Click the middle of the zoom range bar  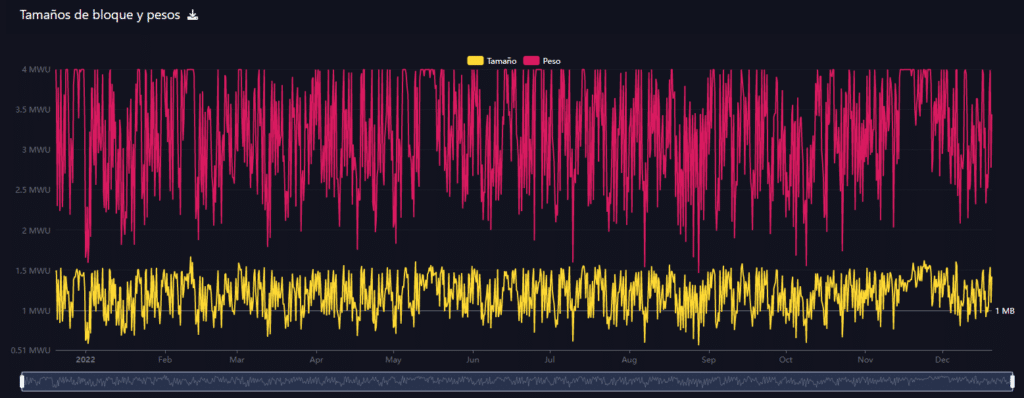pos(517,381)
